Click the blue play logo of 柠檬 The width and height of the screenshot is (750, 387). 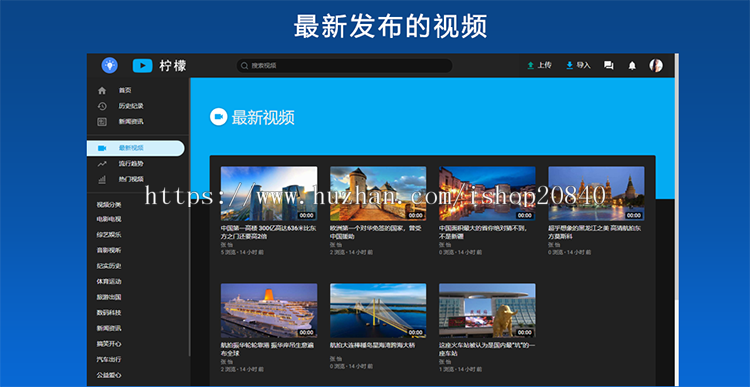(x=142, y=66)
